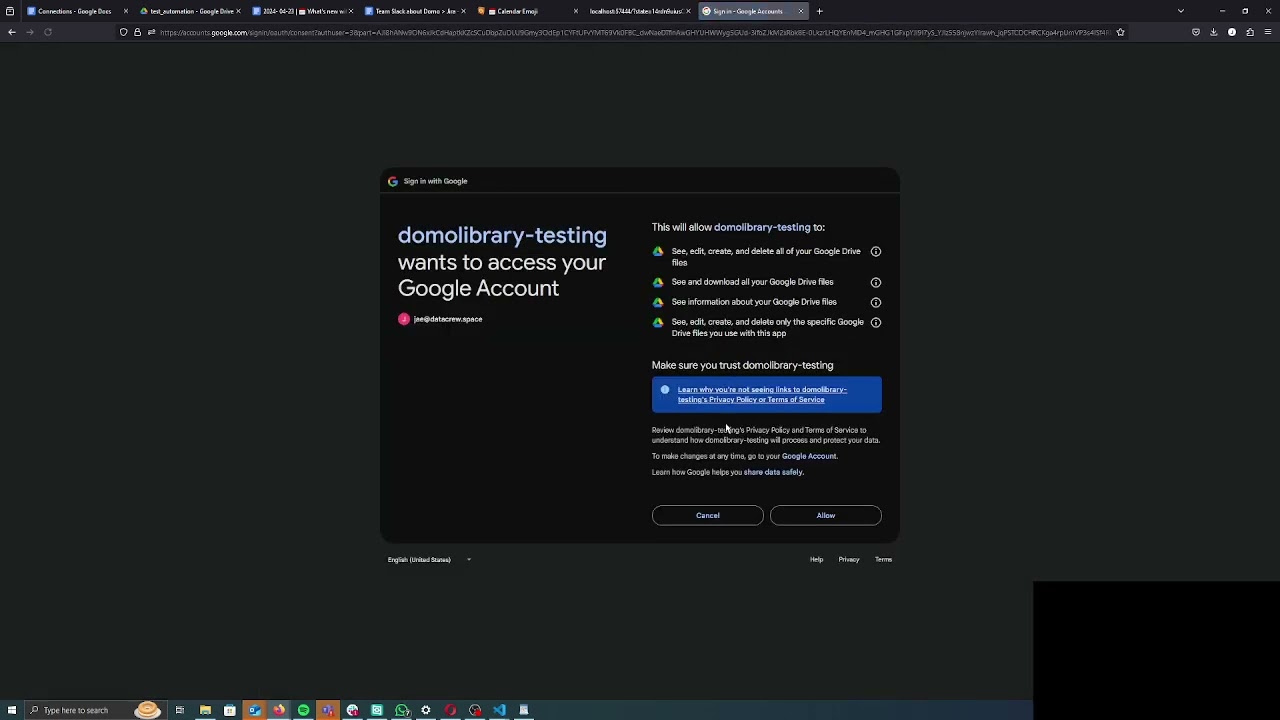The width and height of the screenshot is (1280, 720).
Task: Switch to Team Slack about Domo tab
Action: pos(415,11)
